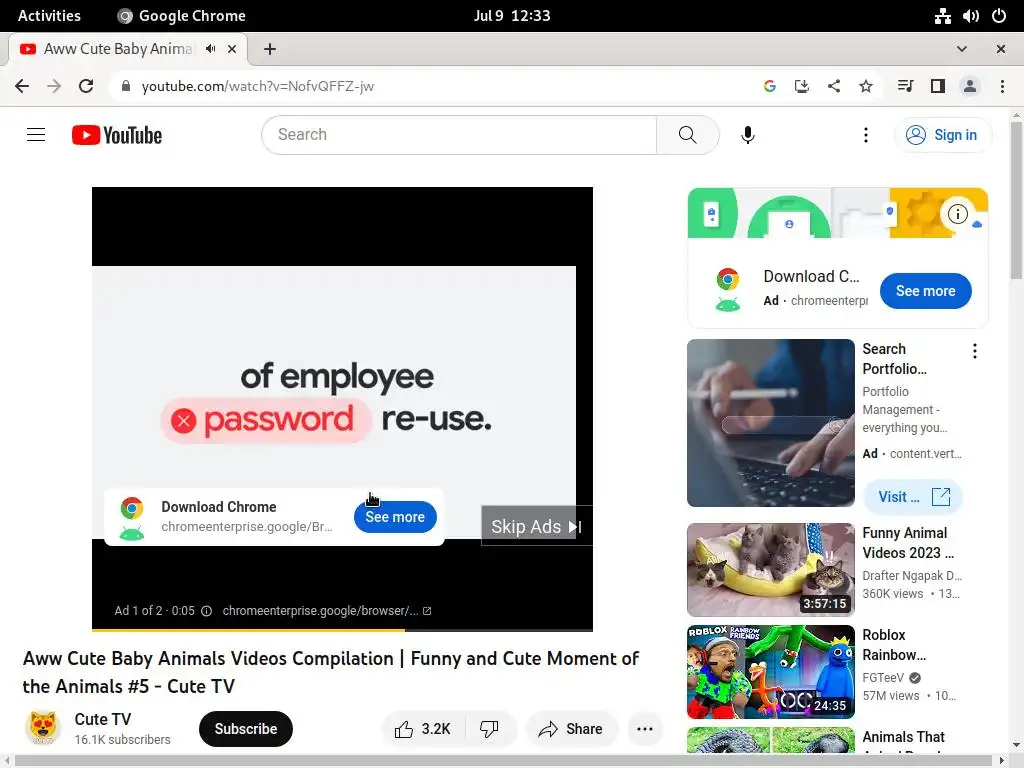
Task: Open YouTube settings three-dot menu
Action: click(866, 135)
